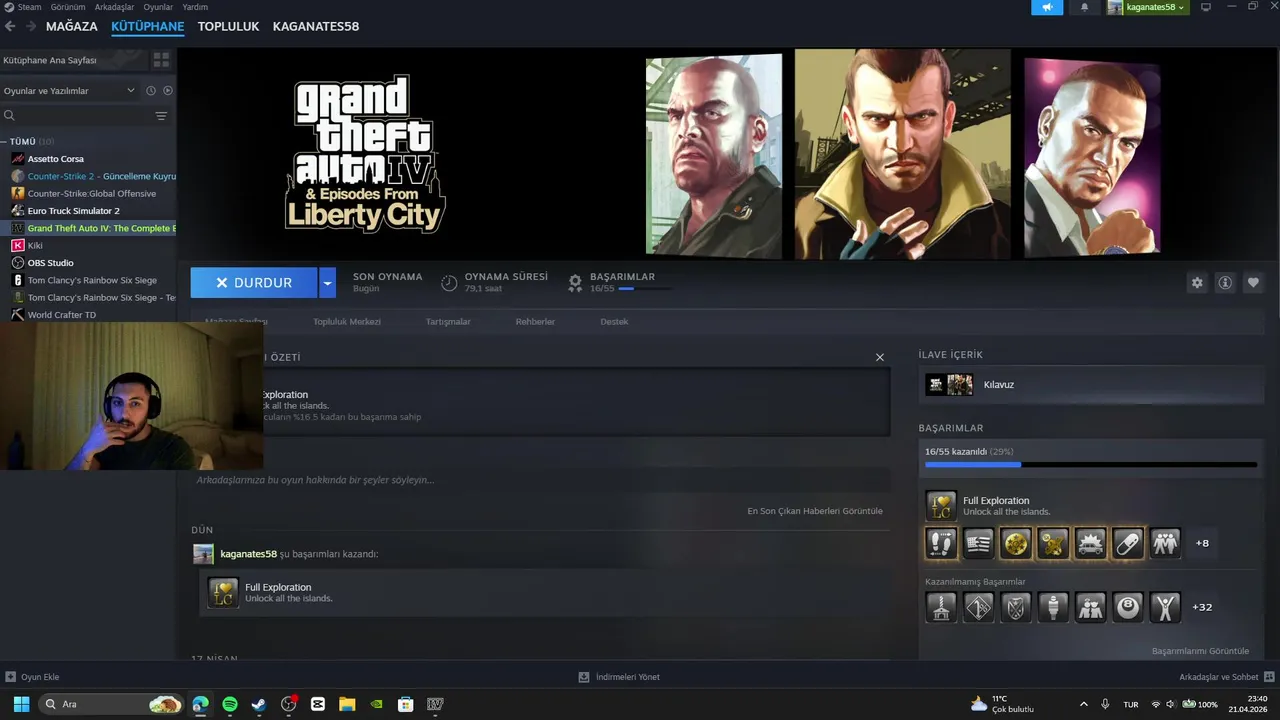Viewport: 1280px width, 720px height.
Task: Open NVIDIA app from the taskbar
Action: tap(376, 704)
